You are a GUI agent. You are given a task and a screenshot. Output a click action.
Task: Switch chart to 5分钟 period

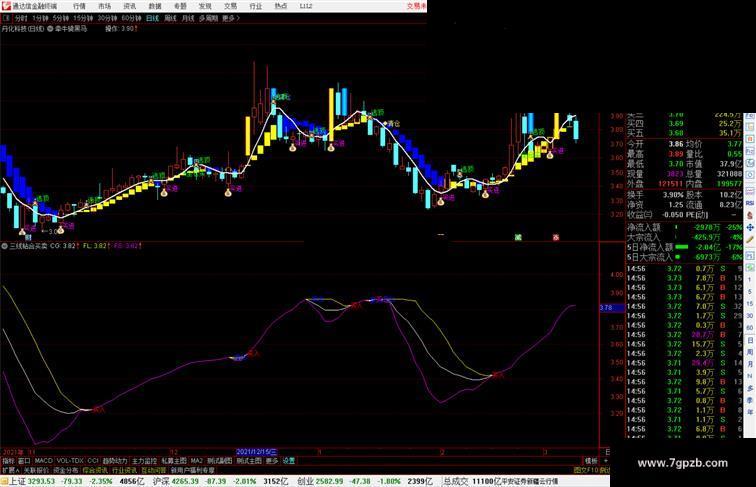tap(61, 18)
